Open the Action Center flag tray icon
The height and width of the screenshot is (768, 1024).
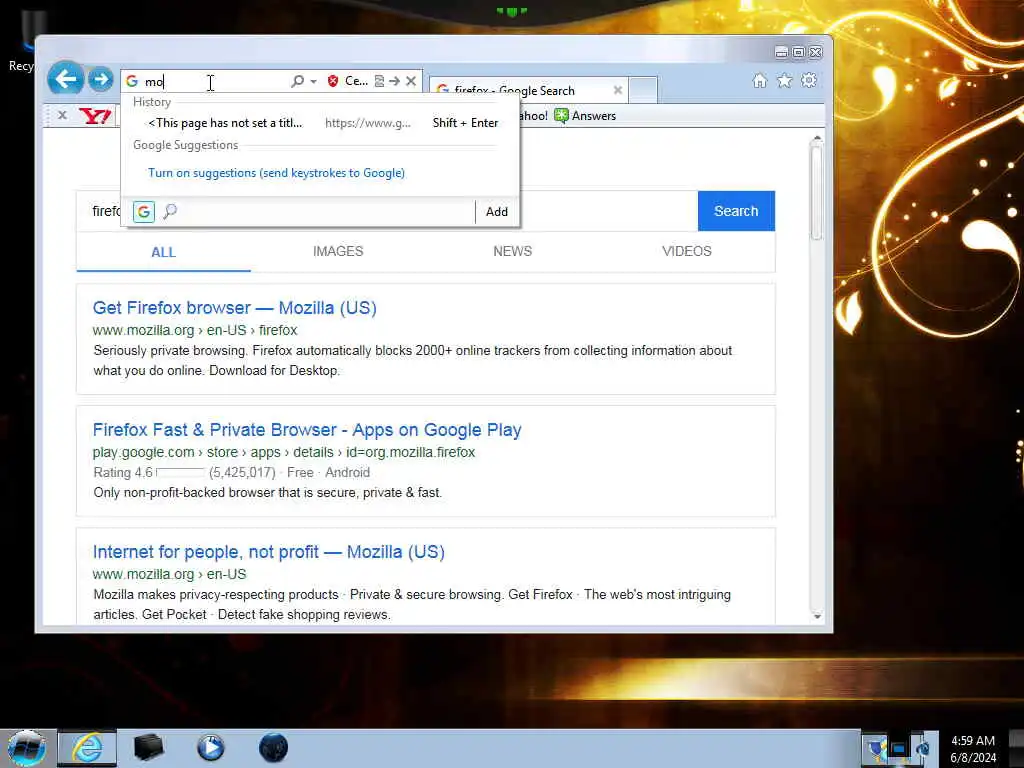tap(875, 748)
